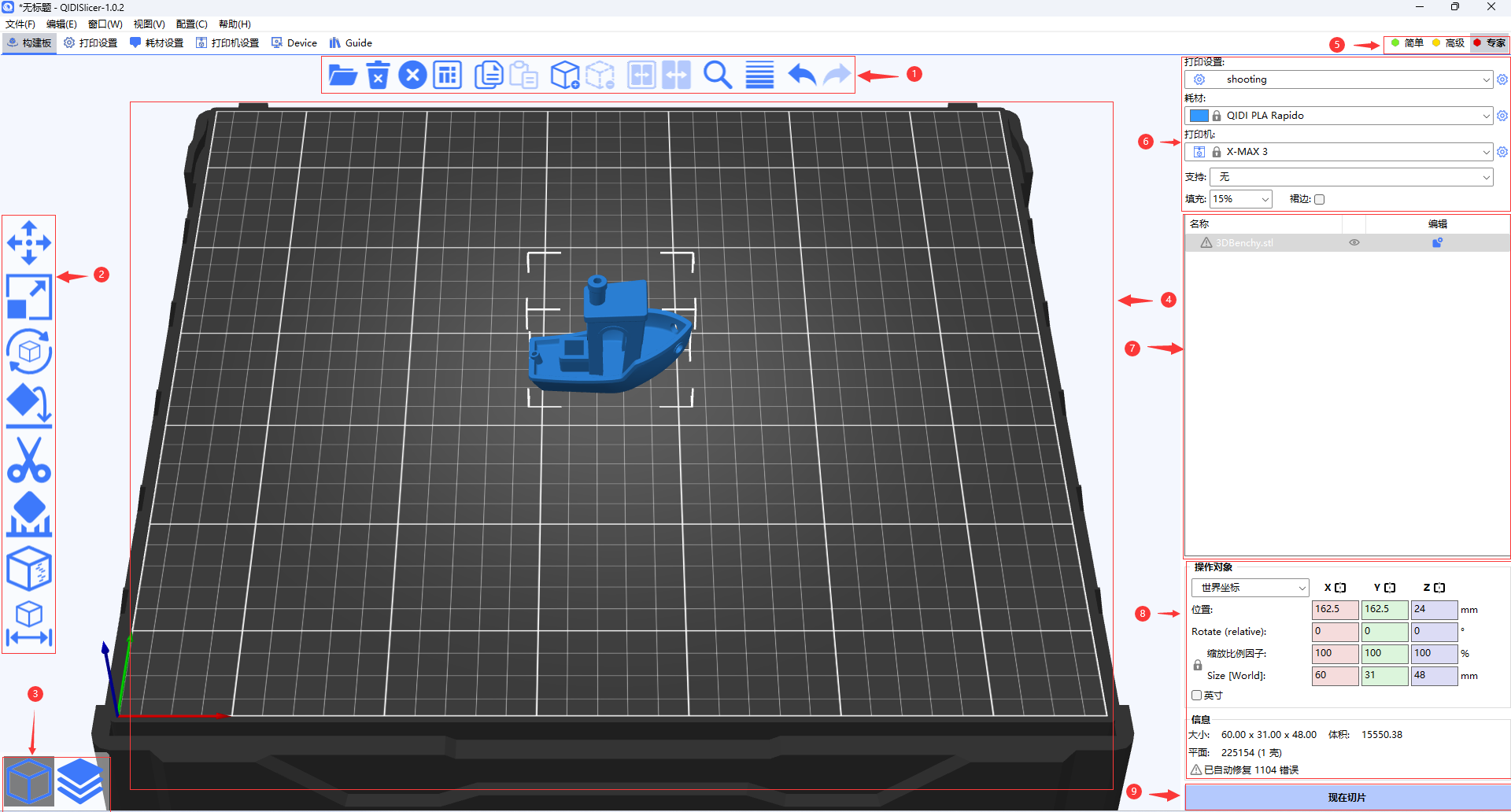Tick the 英寸 inches checkbox
Viewport: 1511px width, 812px height.
(1196, 695)
